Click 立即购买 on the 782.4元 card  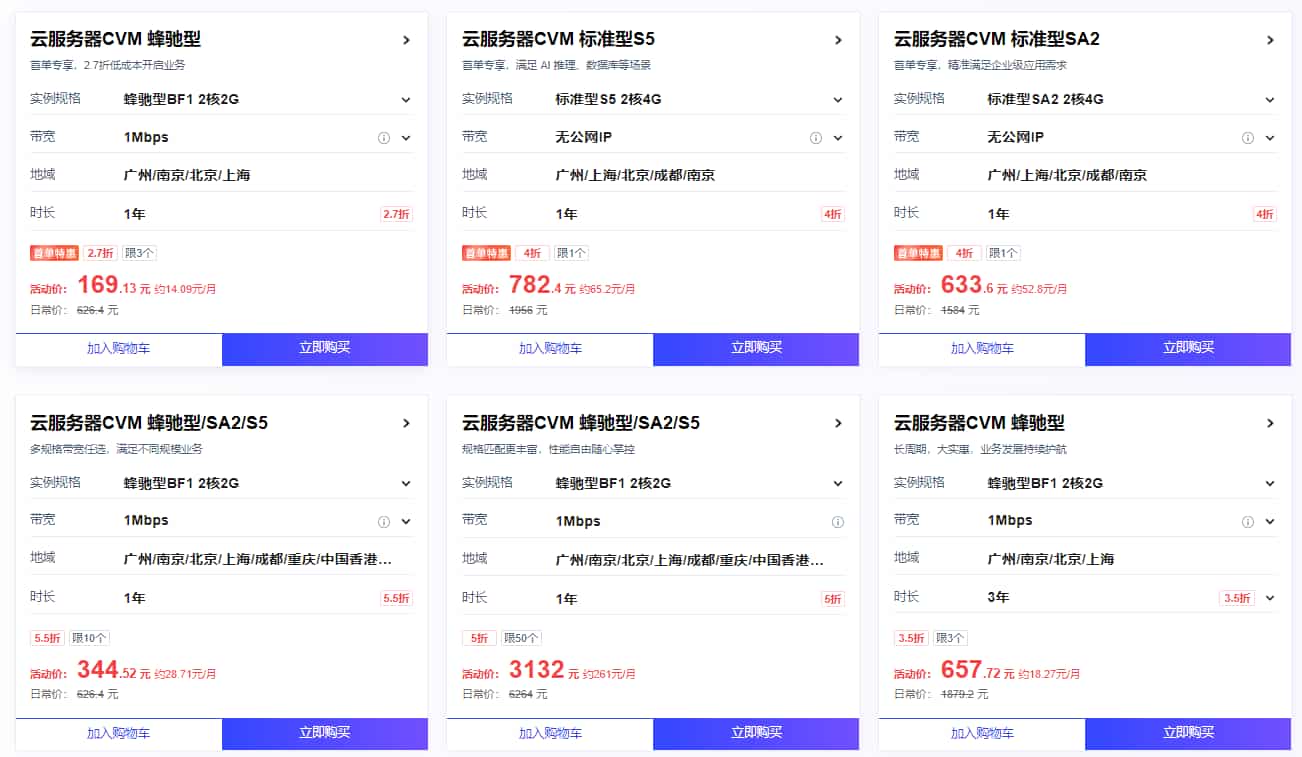tap(756, 349)
